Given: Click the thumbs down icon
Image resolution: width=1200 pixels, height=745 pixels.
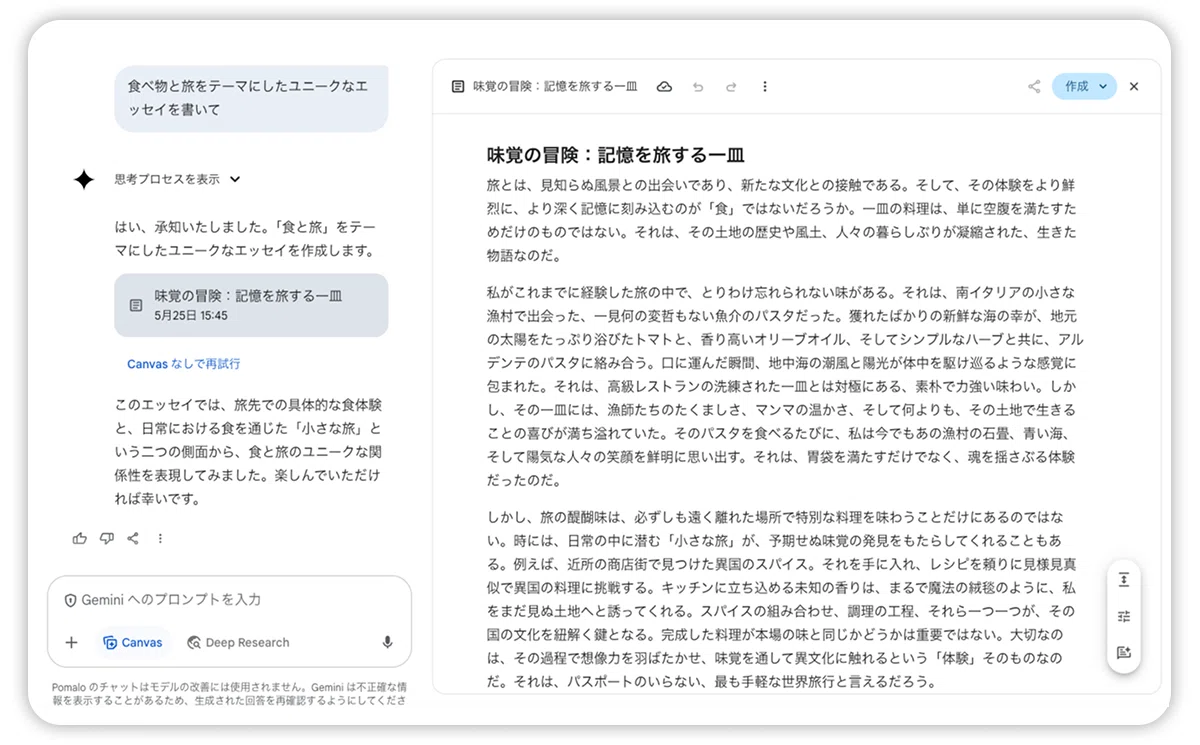Looking at the screenshot, I should 107,538.
